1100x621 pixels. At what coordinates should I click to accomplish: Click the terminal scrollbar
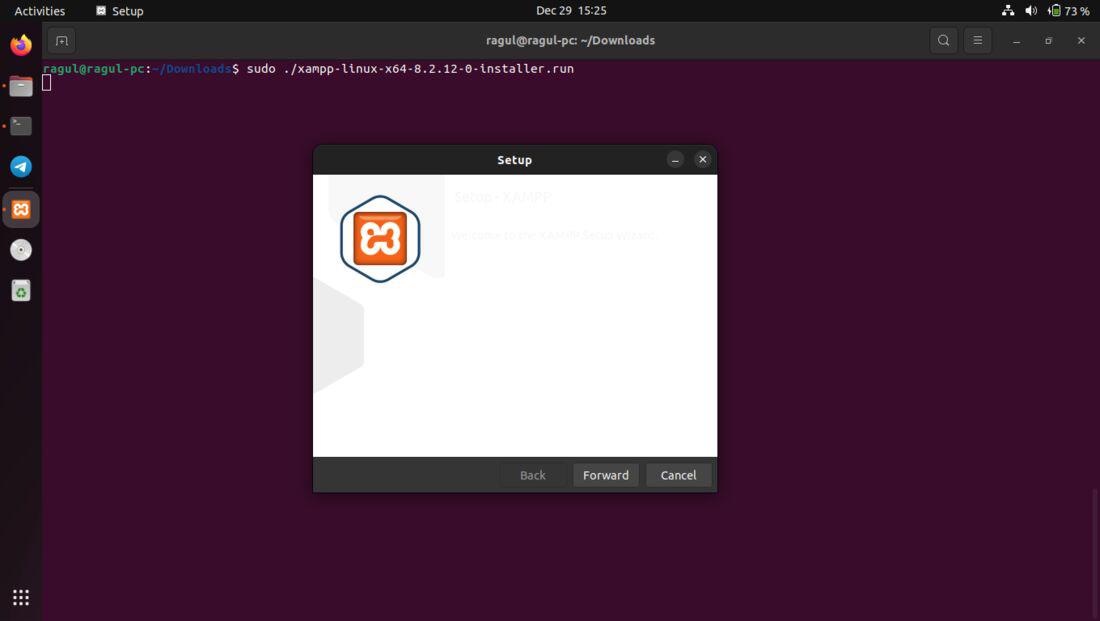click(x=1096, y=554)
